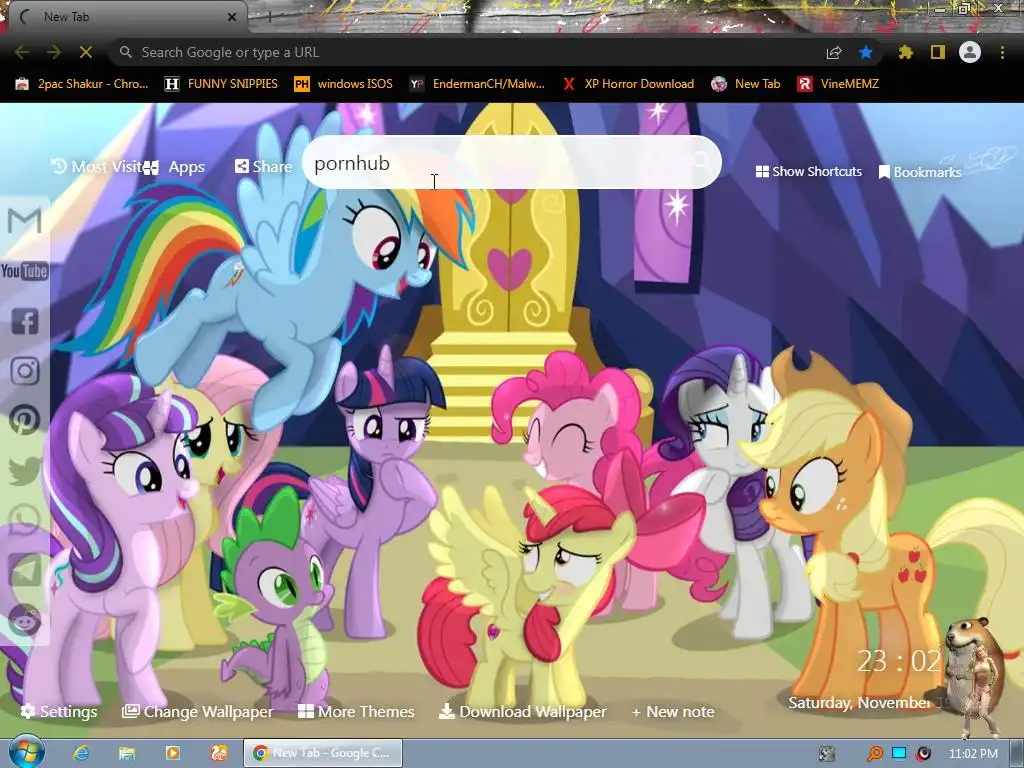Click the share page icon in address bar
Screen dimensions: 1024x768
click(x=834, y=53)
